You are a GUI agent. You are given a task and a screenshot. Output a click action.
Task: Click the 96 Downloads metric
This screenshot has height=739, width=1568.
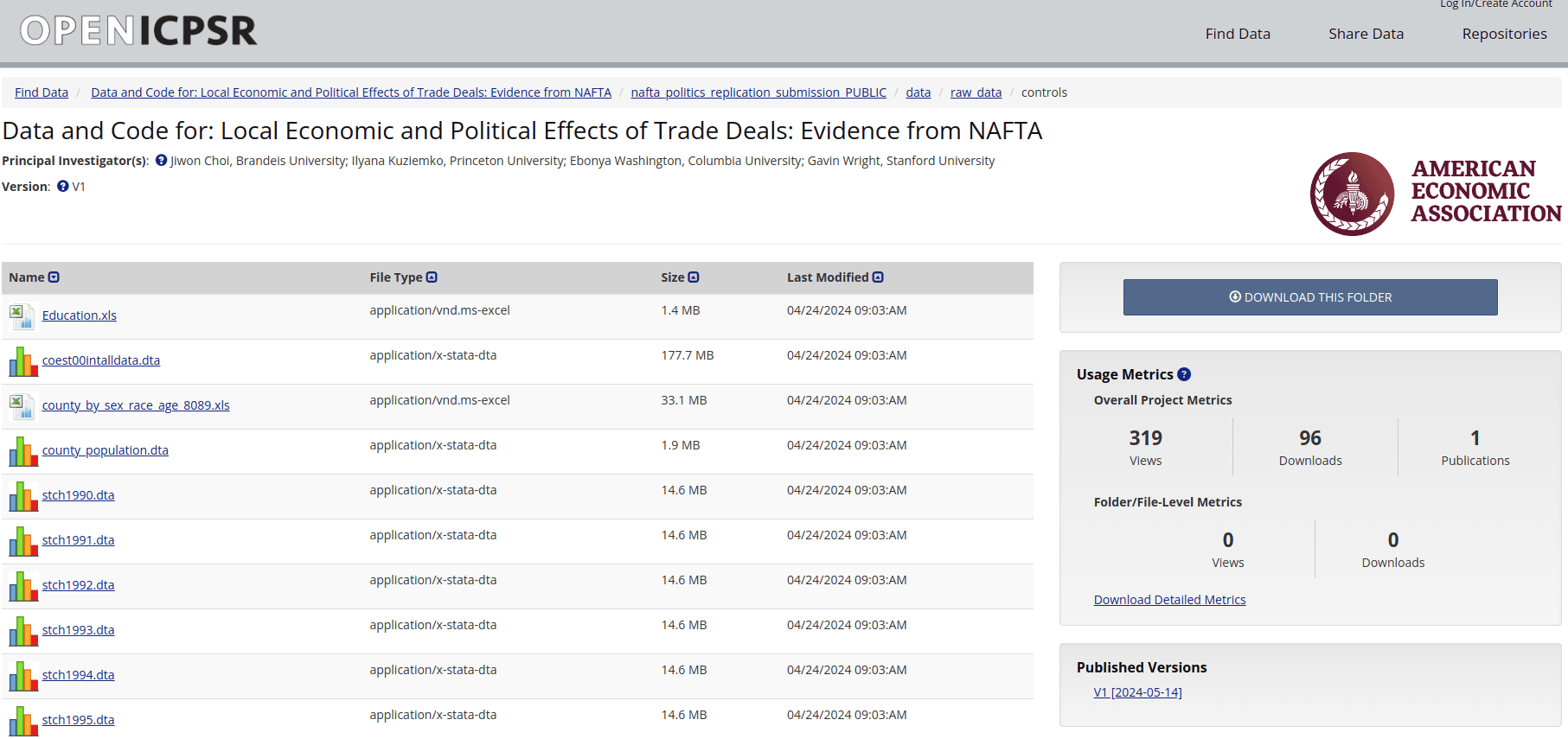point(1310,448)
